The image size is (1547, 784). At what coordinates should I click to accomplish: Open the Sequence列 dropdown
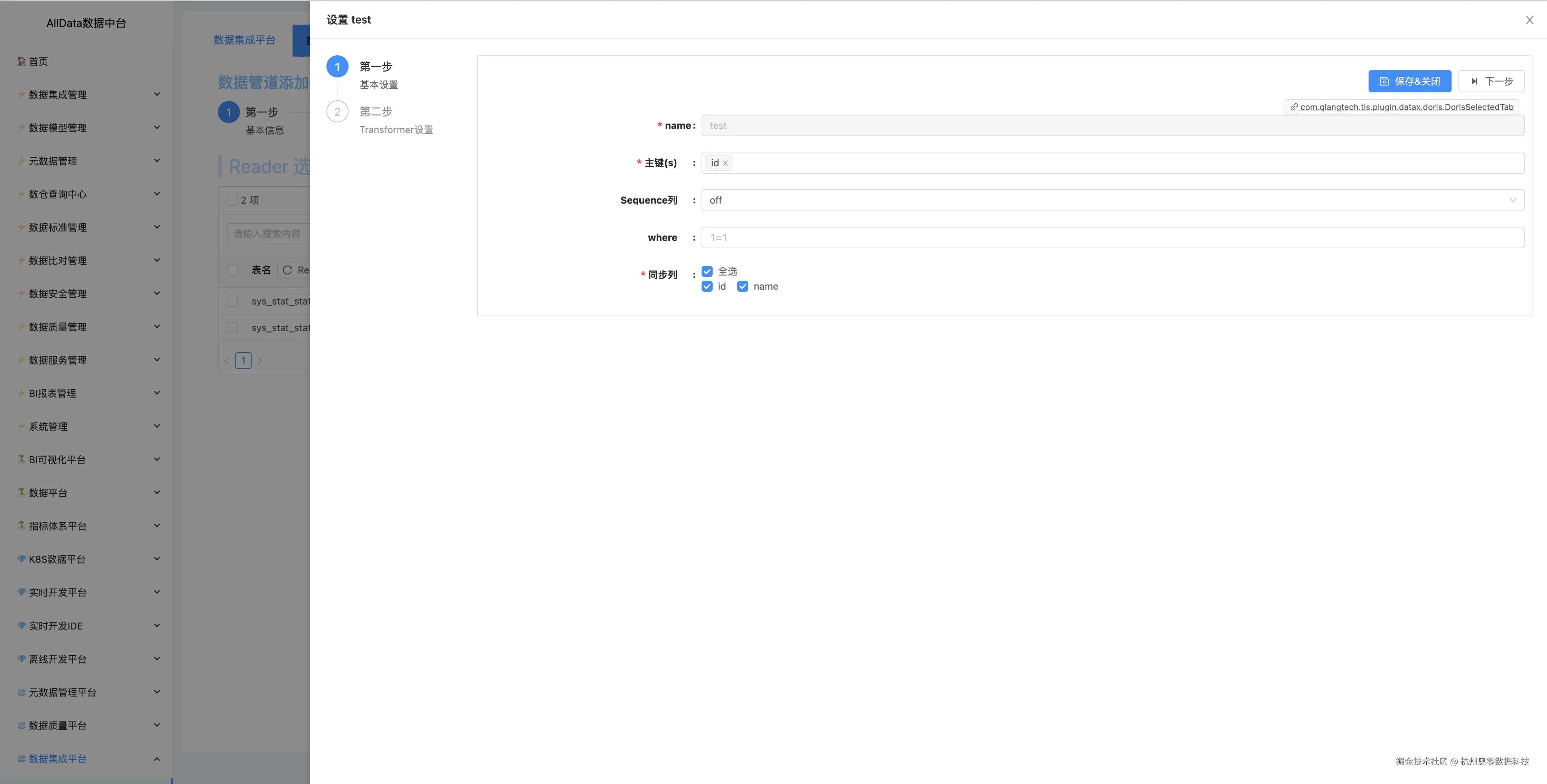pos(1112,200)
